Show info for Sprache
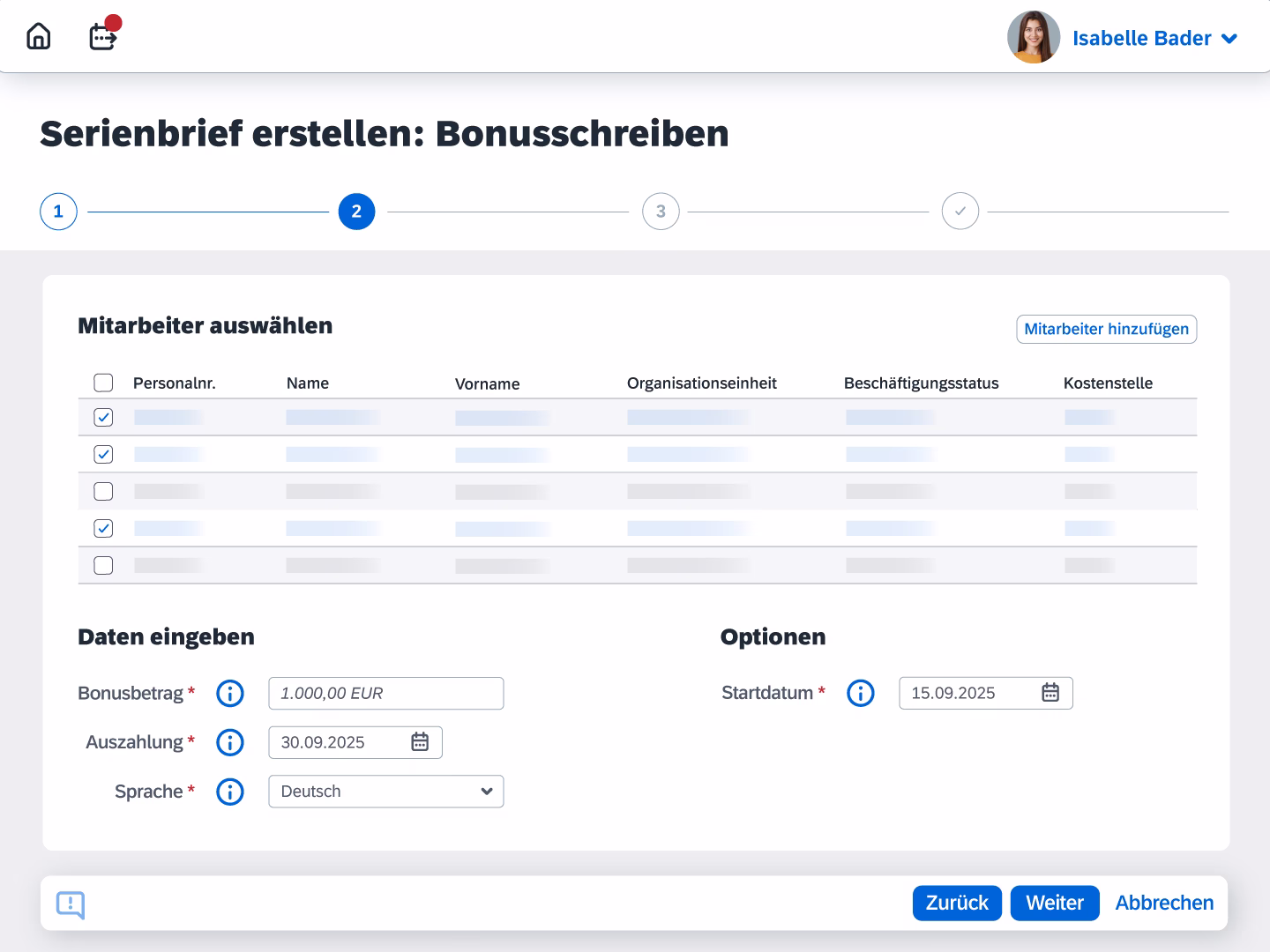The height and width of the screenshot is (952, 1270). pyautogui.click(x=230, y=792)
